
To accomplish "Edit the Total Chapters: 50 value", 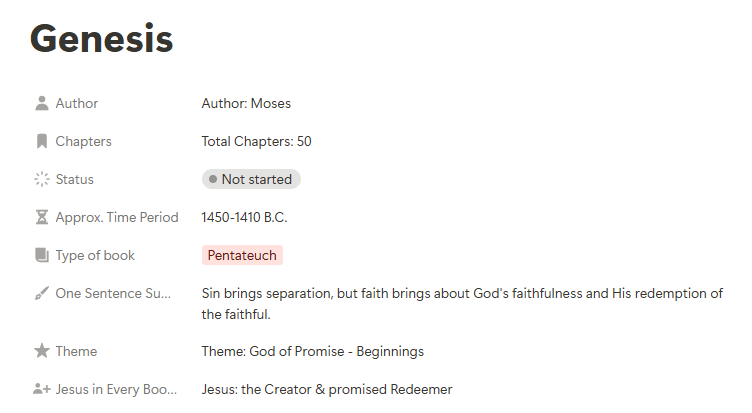I will (256, 141).
